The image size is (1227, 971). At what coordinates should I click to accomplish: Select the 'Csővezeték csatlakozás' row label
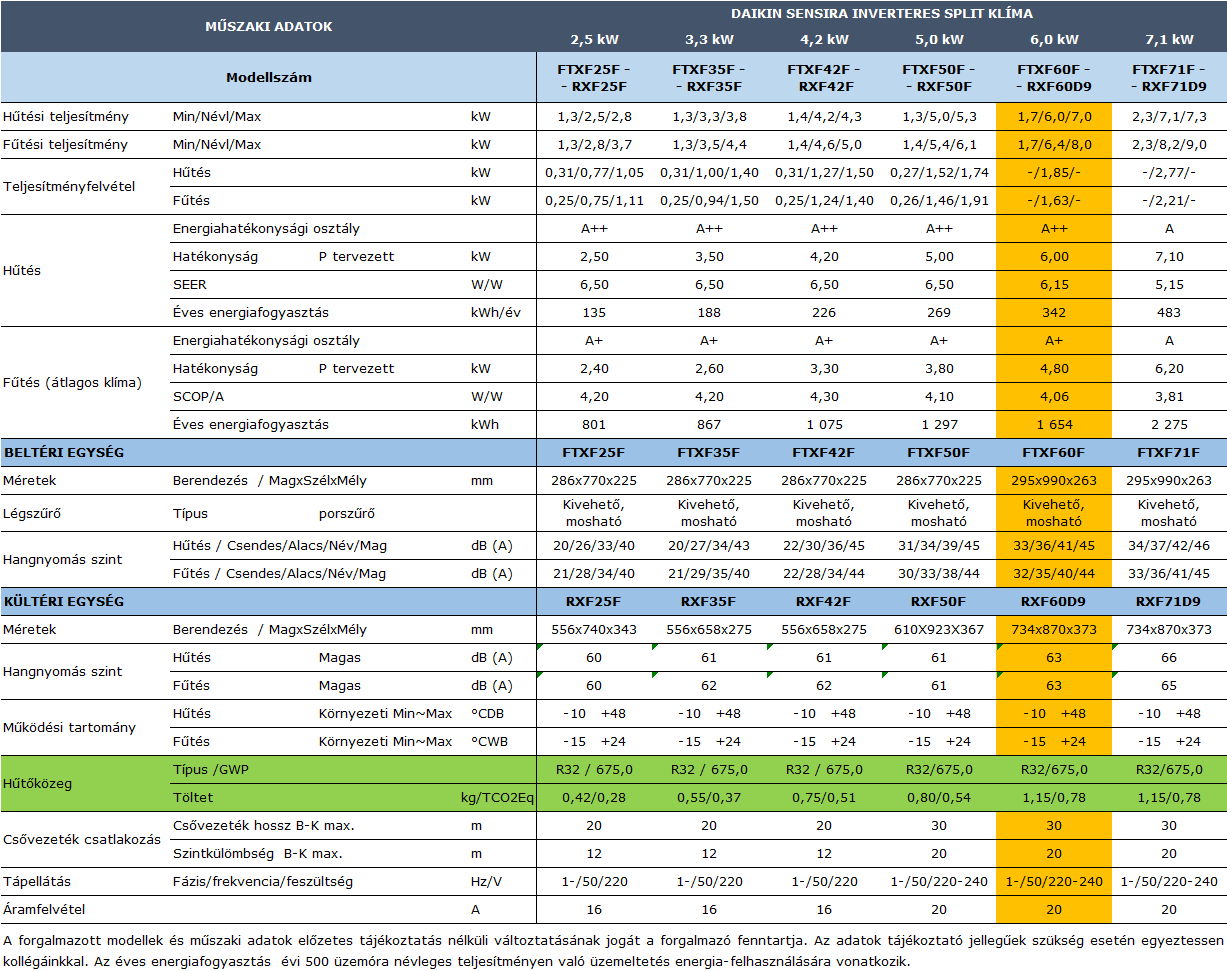click(x=82, y=839)
